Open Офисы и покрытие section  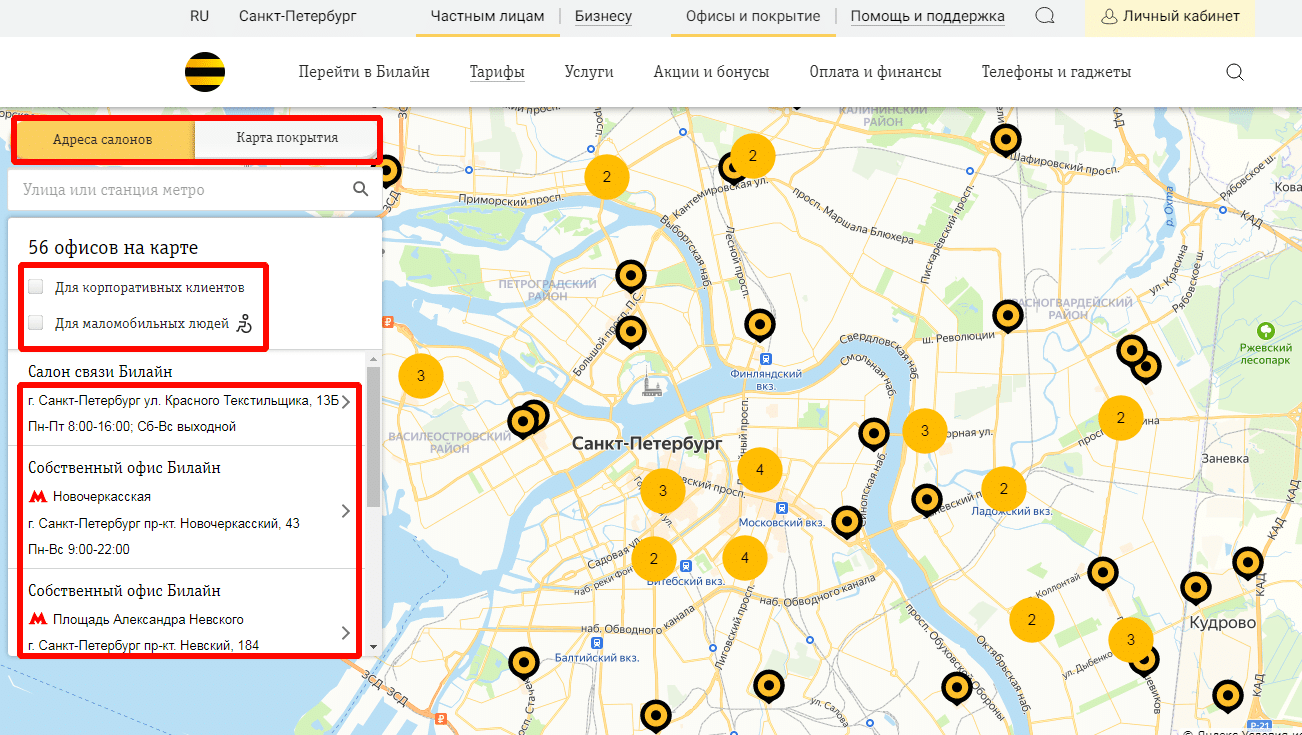tap(753, 16)
